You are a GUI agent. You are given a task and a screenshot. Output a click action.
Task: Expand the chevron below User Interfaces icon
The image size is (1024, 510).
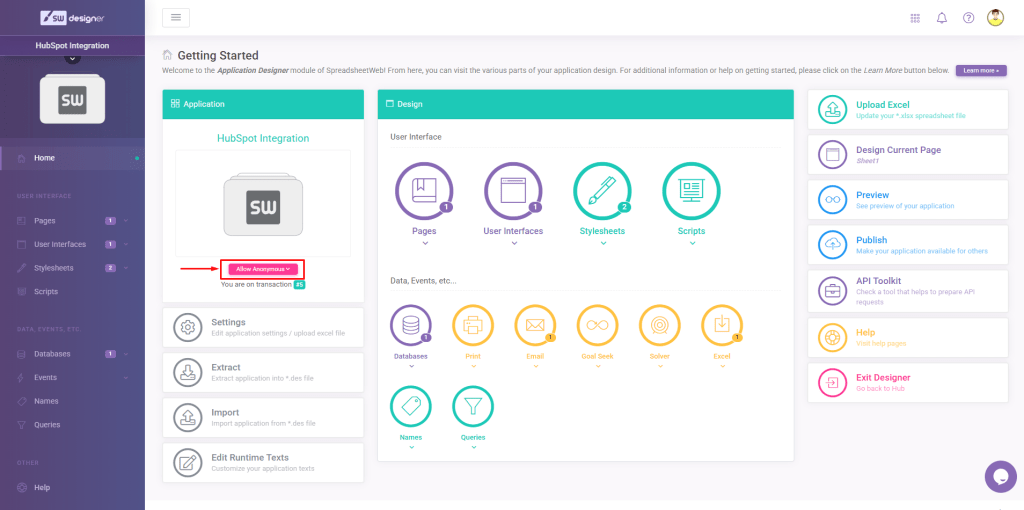click(513, 243)
